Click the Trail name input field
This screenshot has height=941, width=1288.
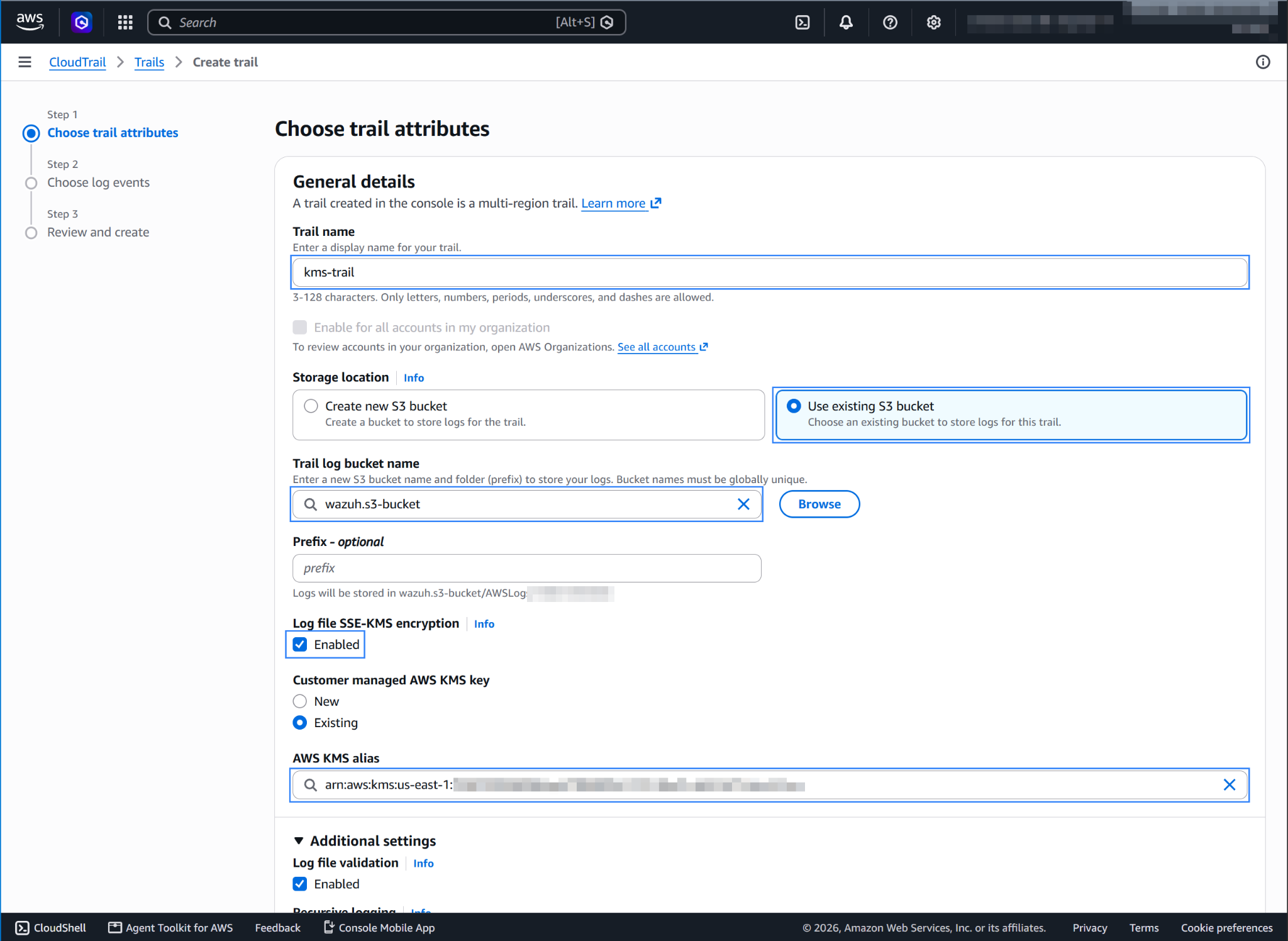770,272
